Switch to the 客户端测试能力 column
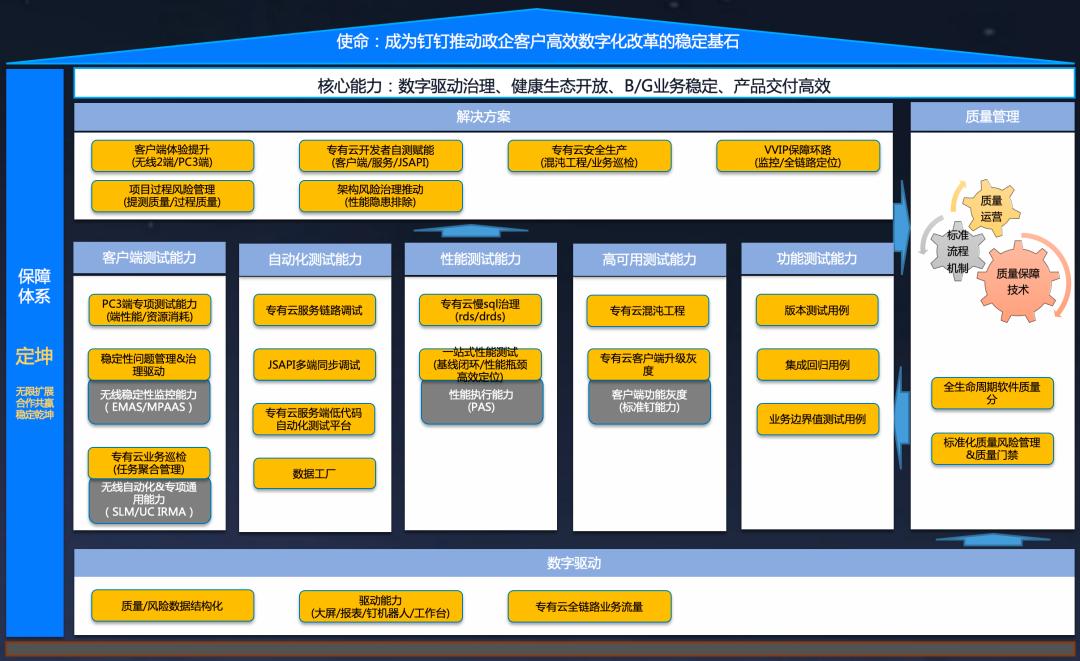1080x661 pixels. 150,257
